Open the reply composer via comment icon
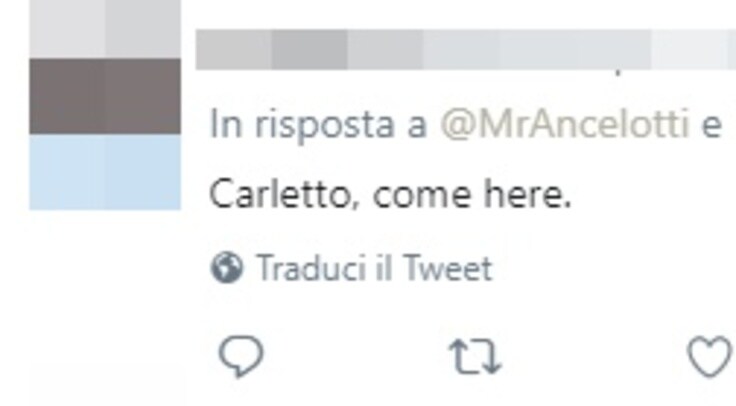 point(241,356)
